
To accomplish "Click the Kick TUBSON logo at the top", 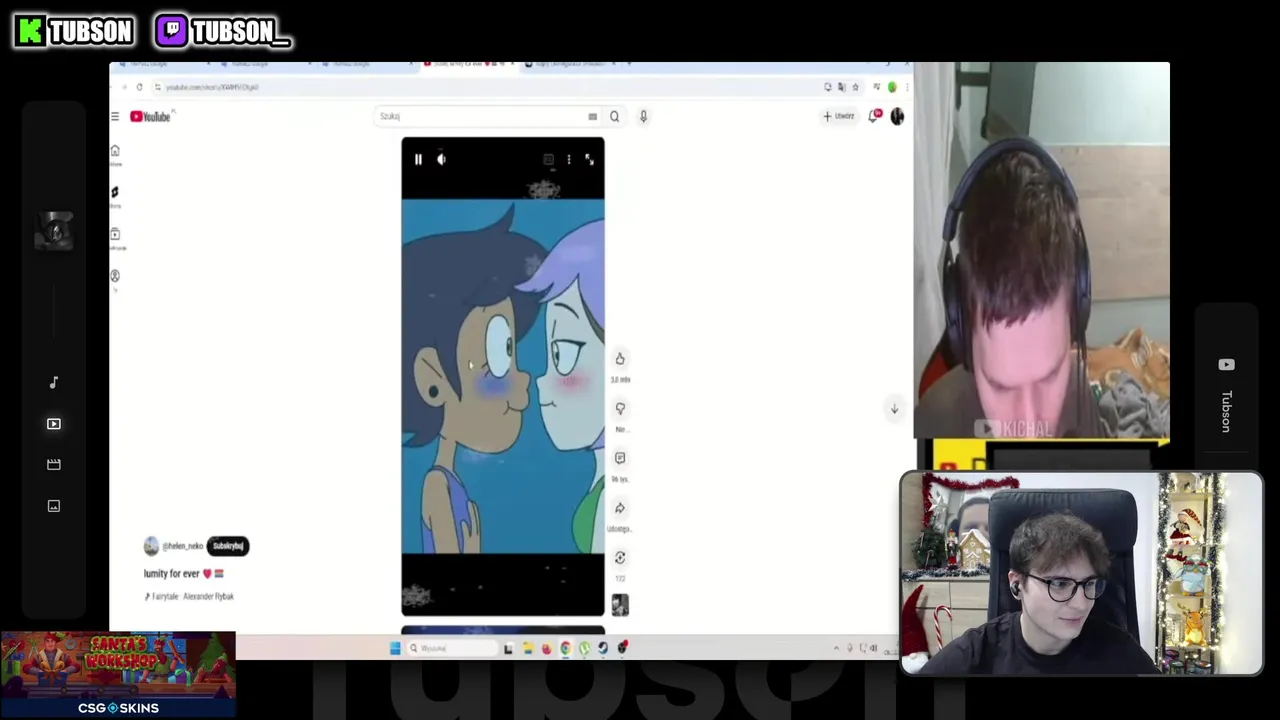I will point(75,32).
